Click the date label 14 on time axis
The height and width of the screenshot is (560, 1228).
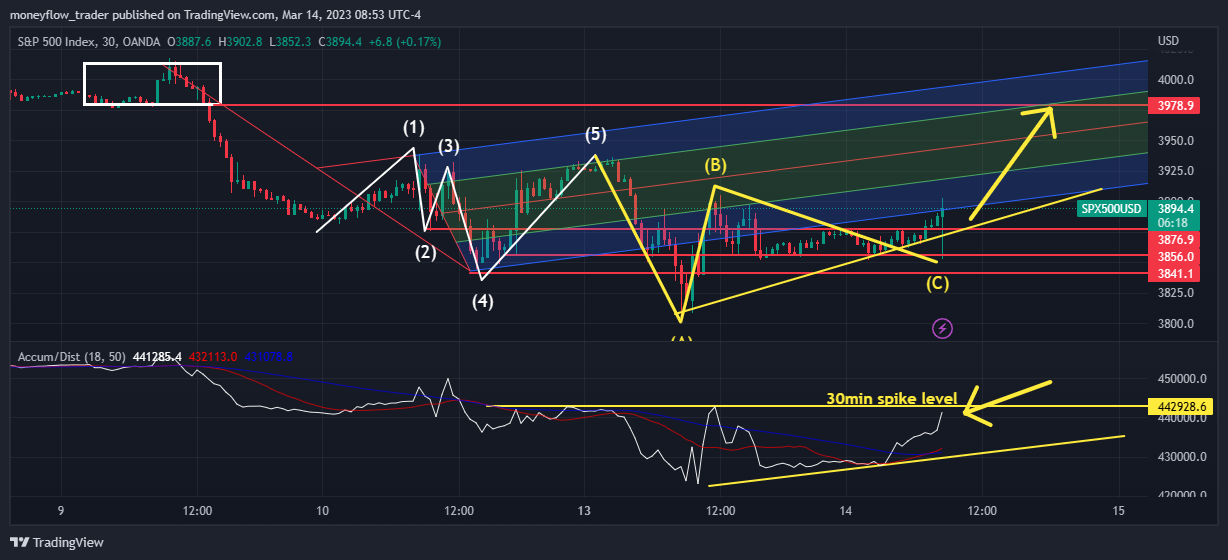tap(846, 511)
